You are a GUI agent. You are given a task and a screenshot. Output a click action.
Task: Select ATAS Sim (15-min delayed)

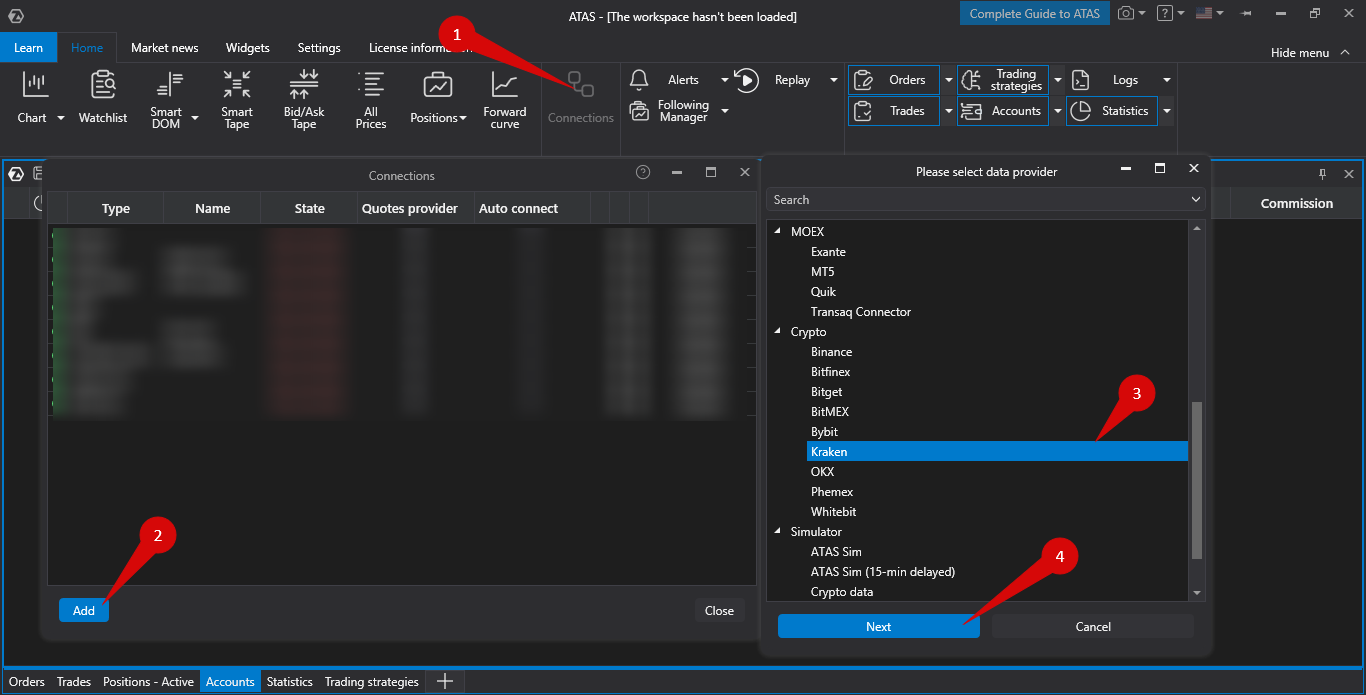click(883, 572)
